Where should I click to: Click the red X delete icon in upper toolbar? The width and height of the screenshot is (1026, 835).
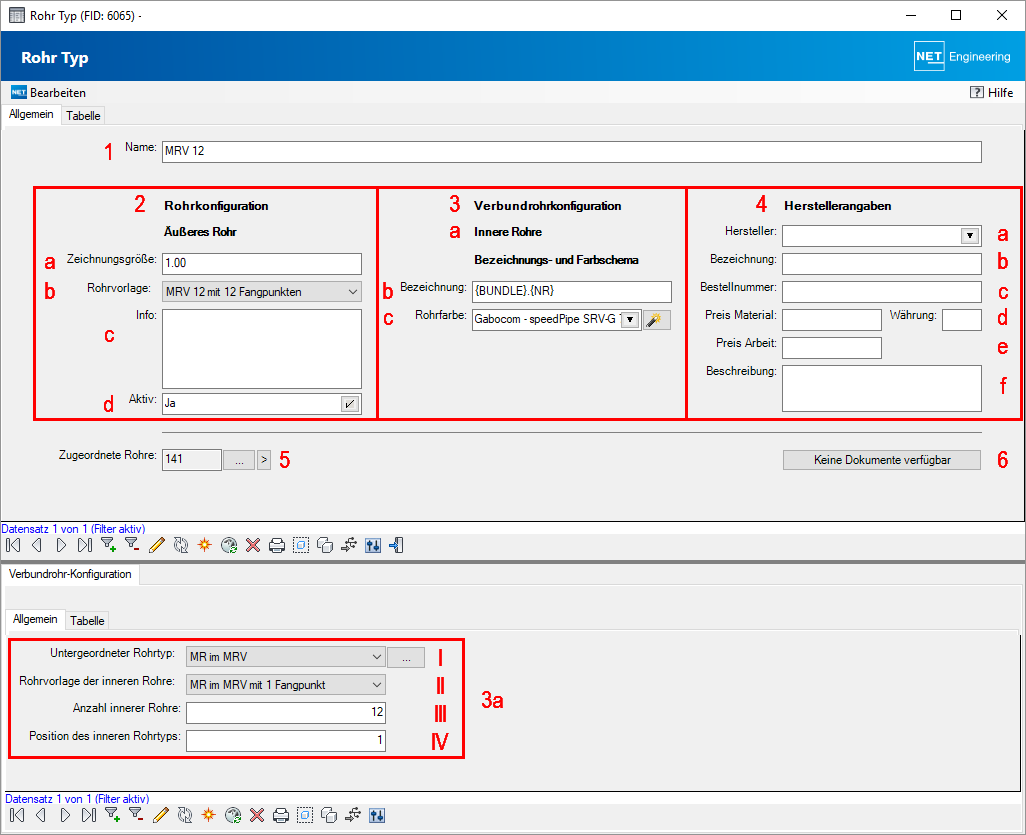pos(253,545)
